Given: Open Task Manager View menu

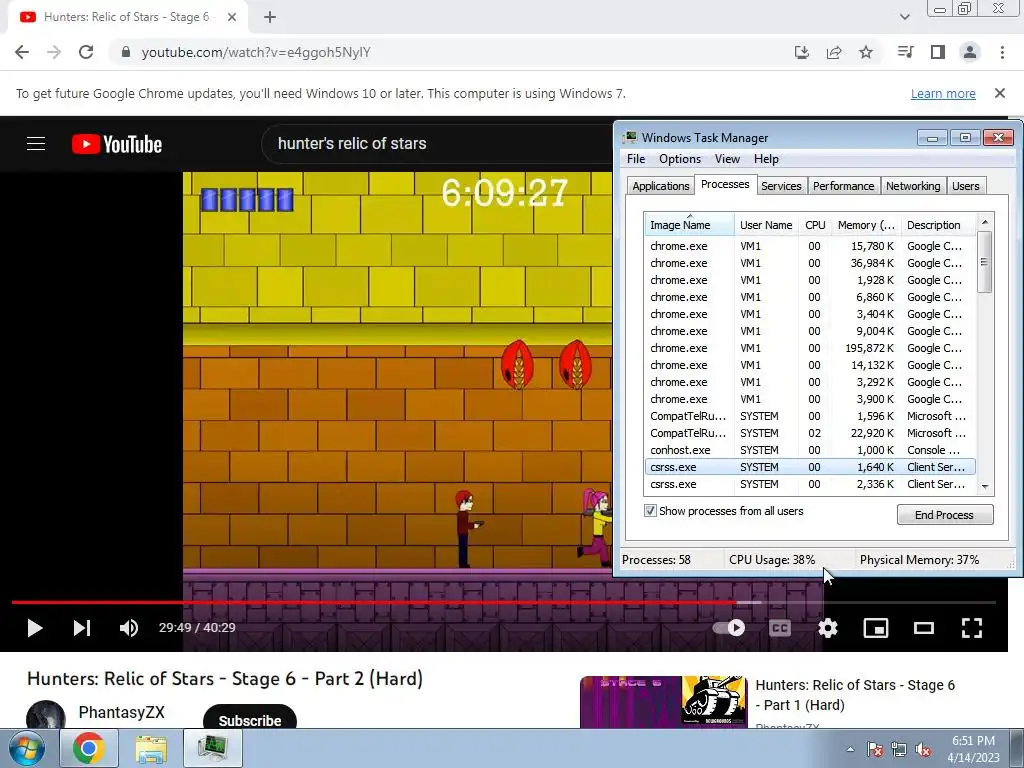Looking at the screenshot, I should 727,159.
